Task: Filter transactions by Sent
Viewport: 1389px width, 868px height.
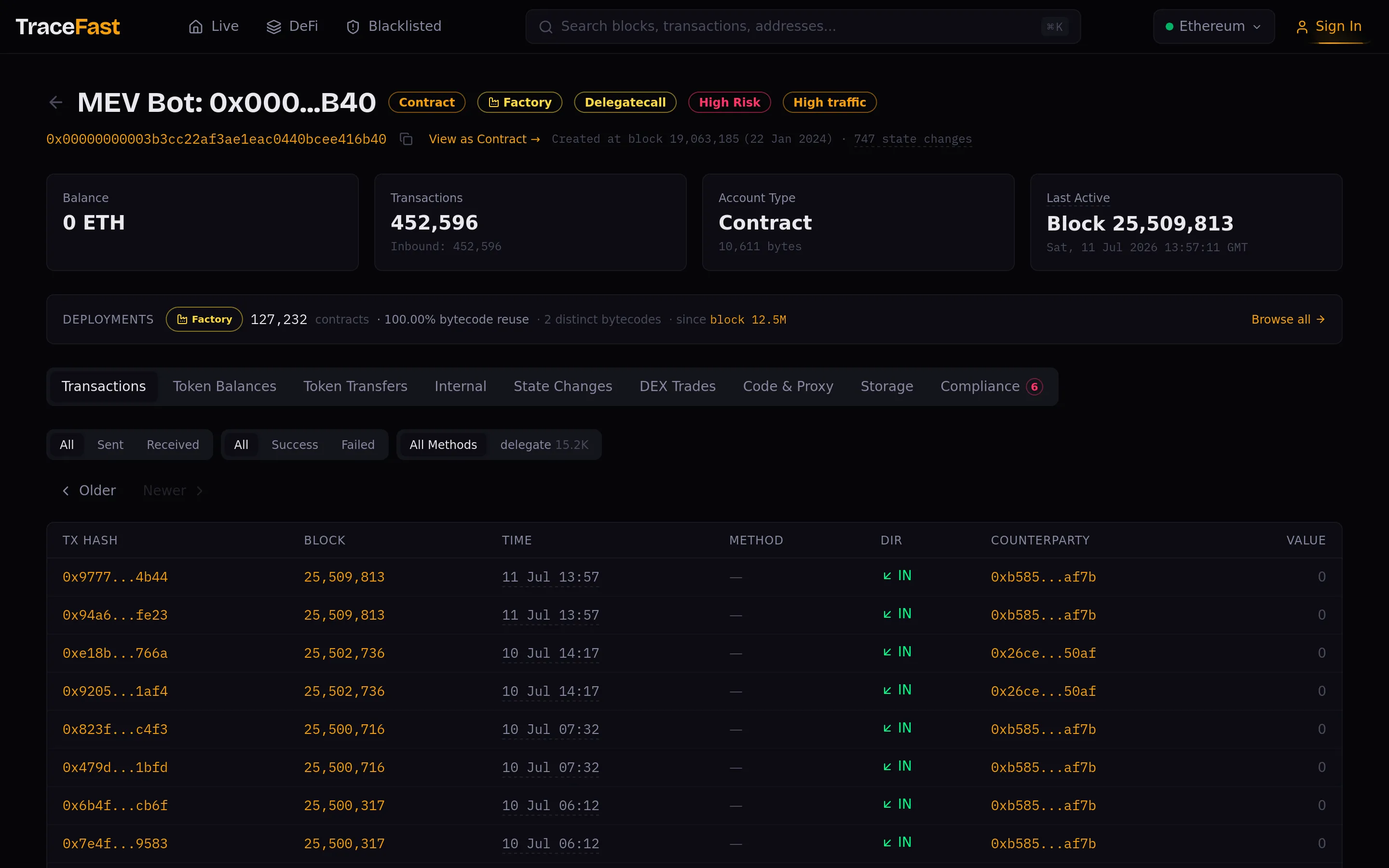Action: coord(110,445)
